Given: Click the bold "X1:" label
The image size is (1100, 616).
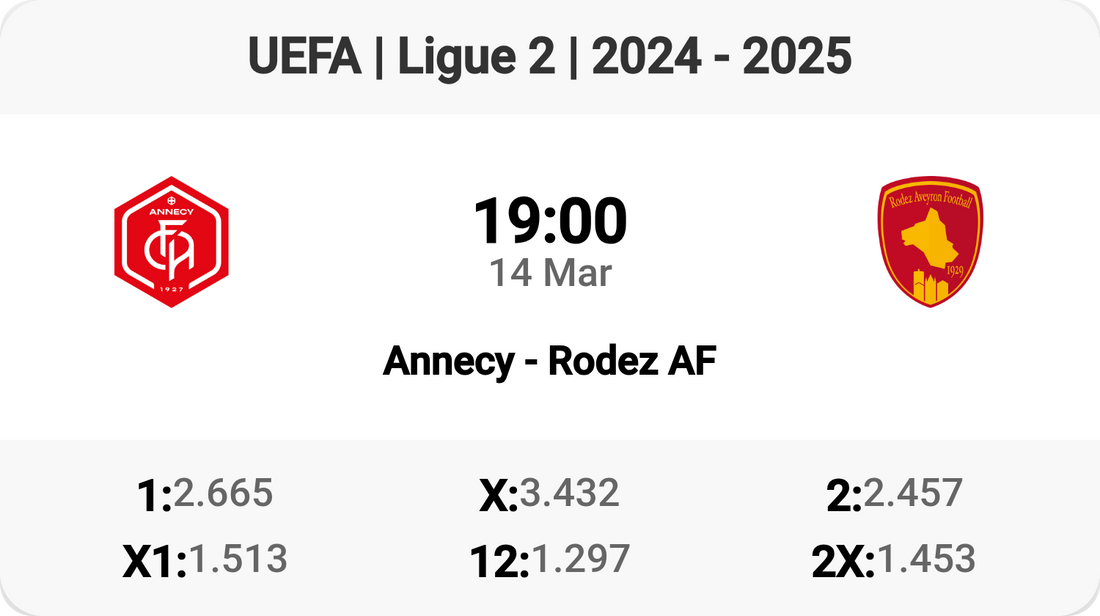Looking at the screenshot, I should (x=155, y=562).
